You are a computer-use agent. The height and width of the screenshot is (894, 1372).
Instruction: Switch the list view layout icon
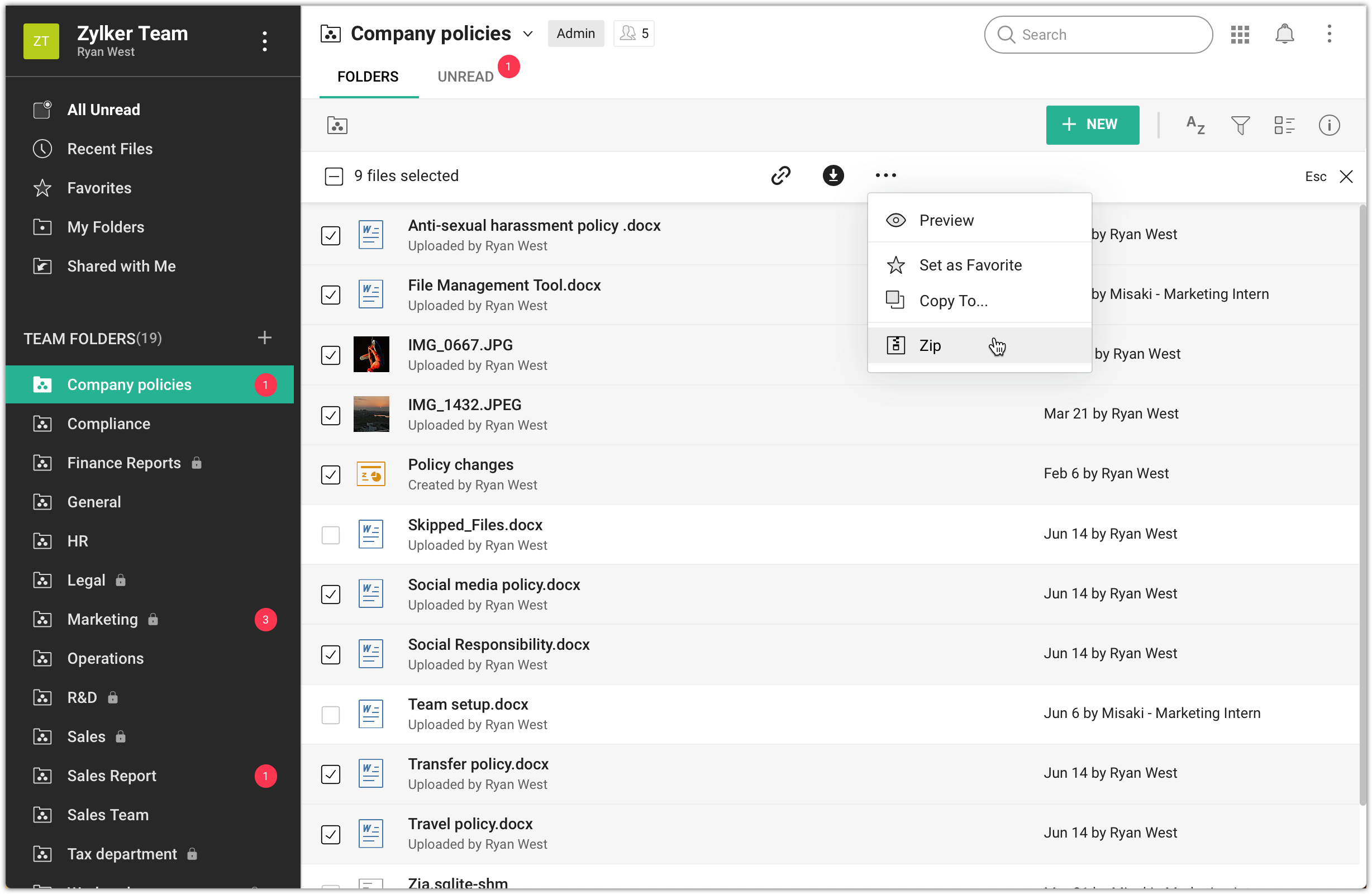pos(1284,125)
